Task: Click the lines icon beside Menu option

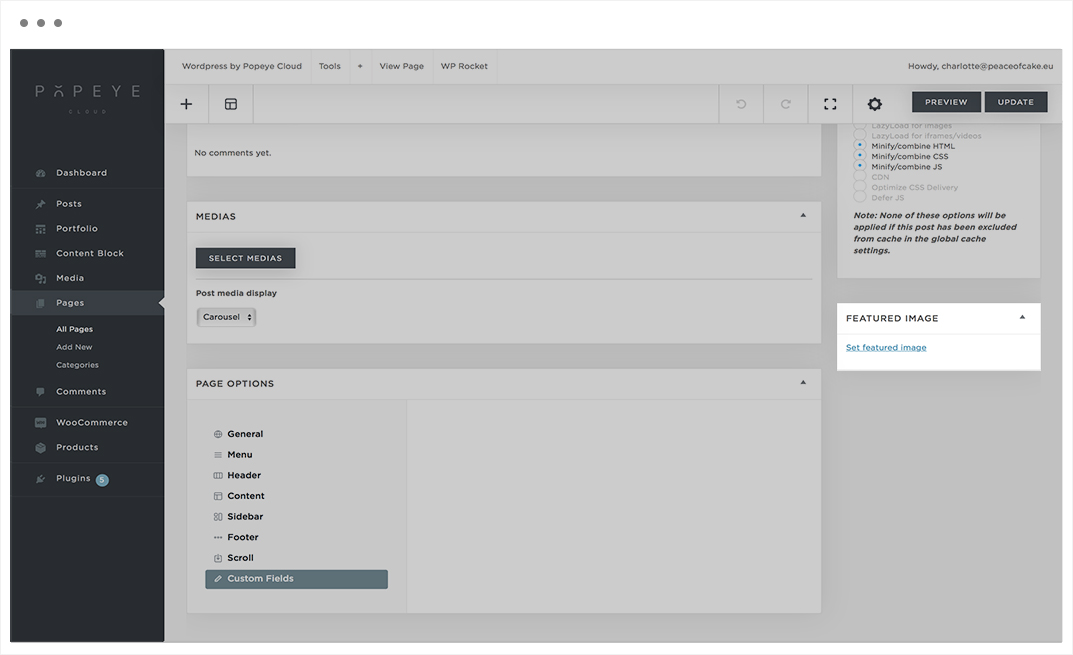Action: click(x=218, y=454)
